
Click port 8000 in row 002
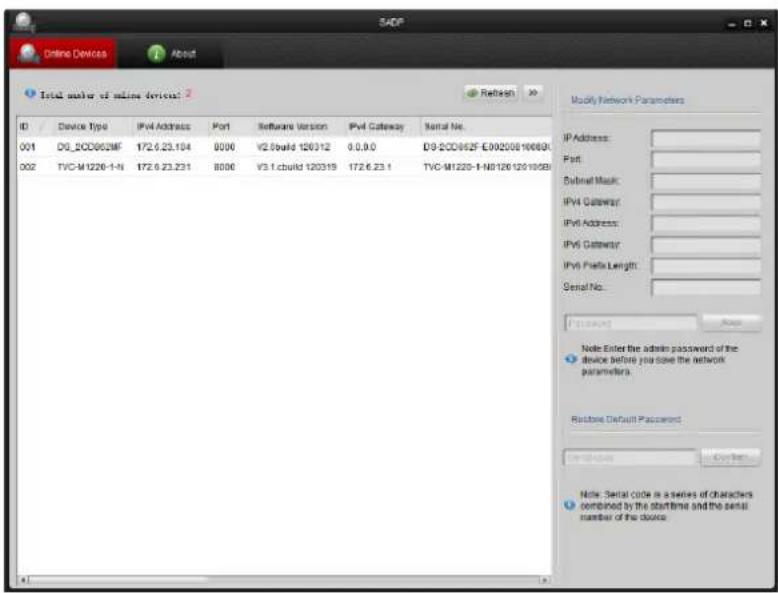tap(224, 167)
